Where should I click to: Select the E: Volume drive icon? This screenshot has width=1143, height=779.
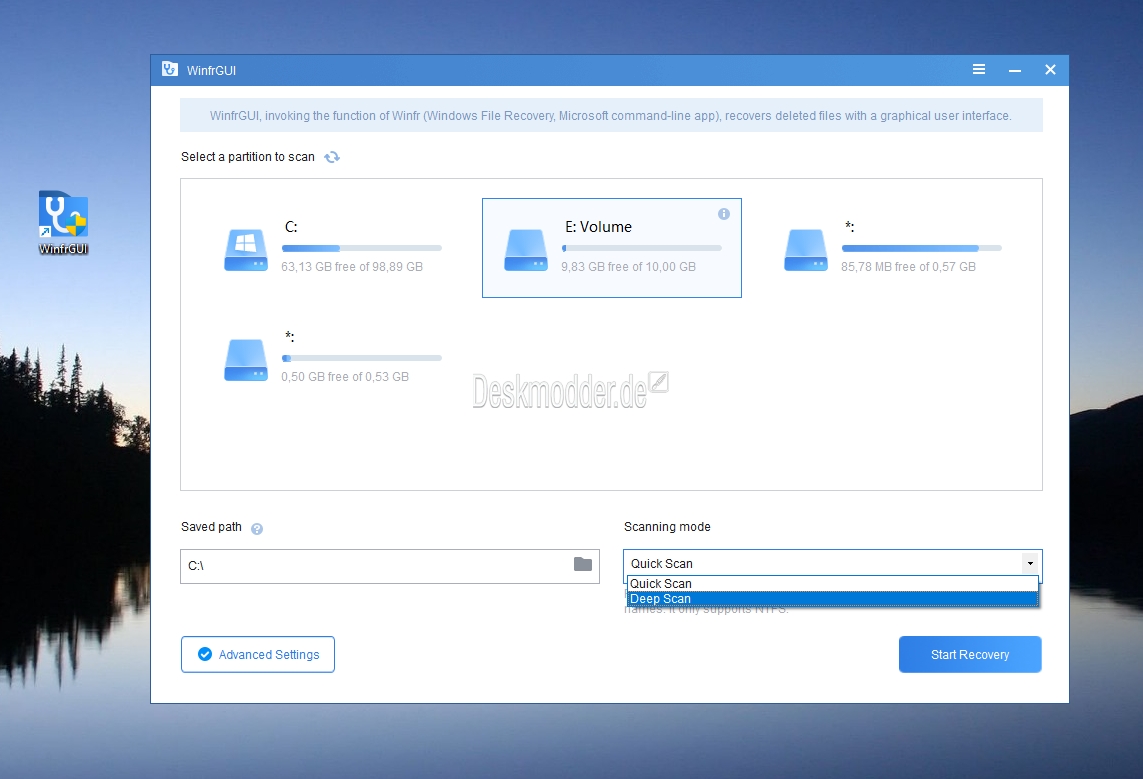[x=526, y=250]
